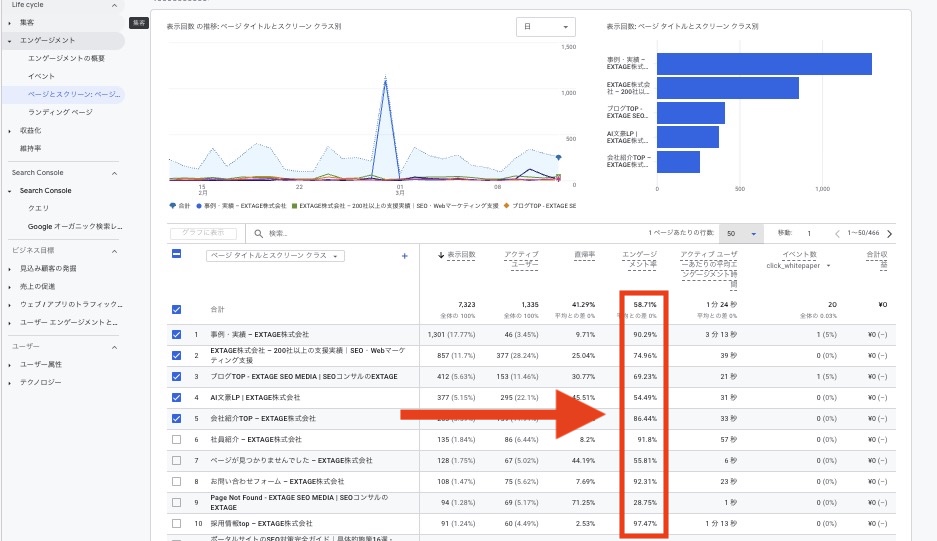Open エンゲージメントの概要 report
Image resolution: width=937 pixels, height=541 pixels.
(x=66, y=58)
